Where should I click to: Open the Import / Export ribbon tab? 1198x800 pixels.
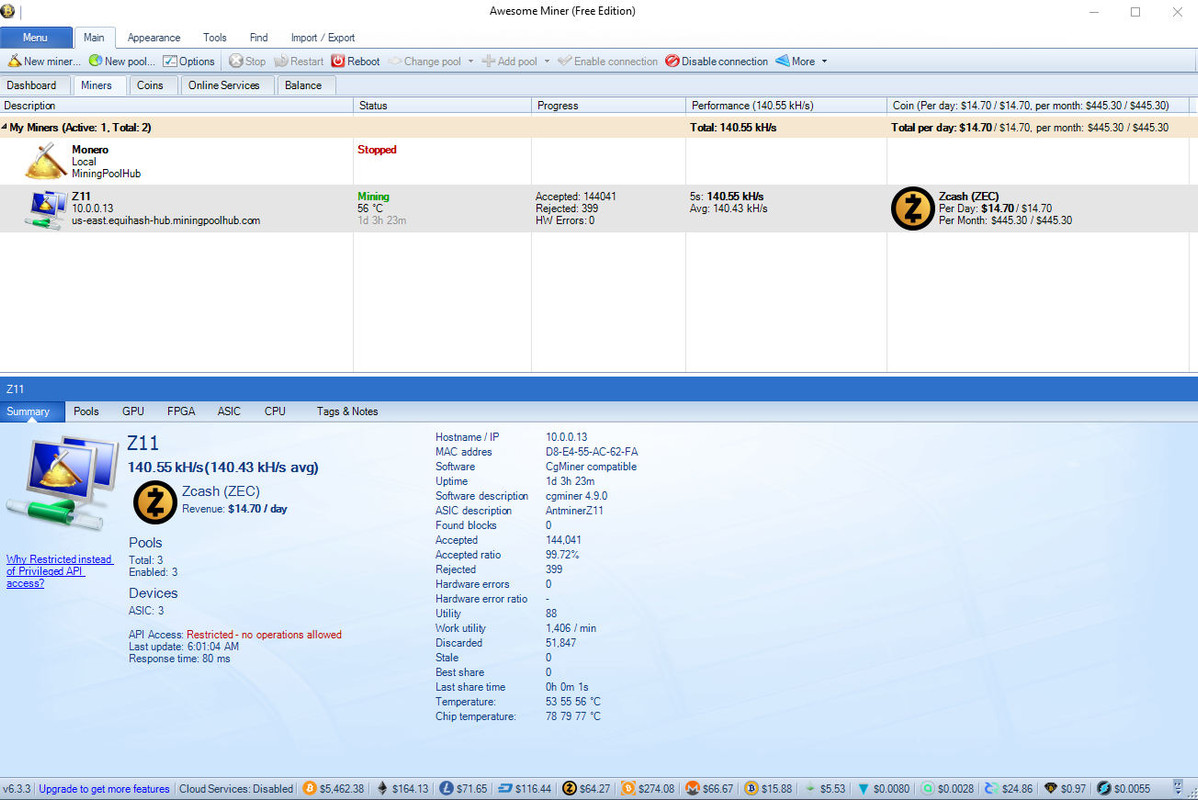(x=322, y=37)
